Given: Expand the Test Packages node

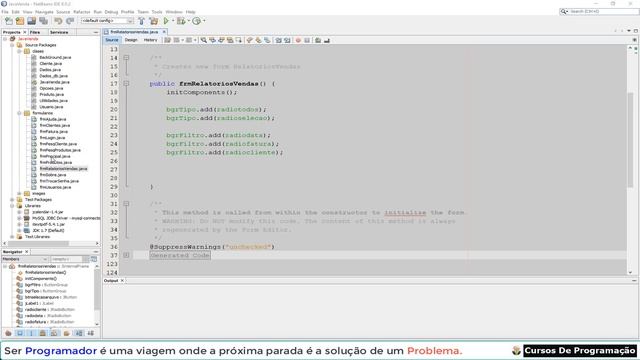Looking at the screenshot, I should click(12, 200).
